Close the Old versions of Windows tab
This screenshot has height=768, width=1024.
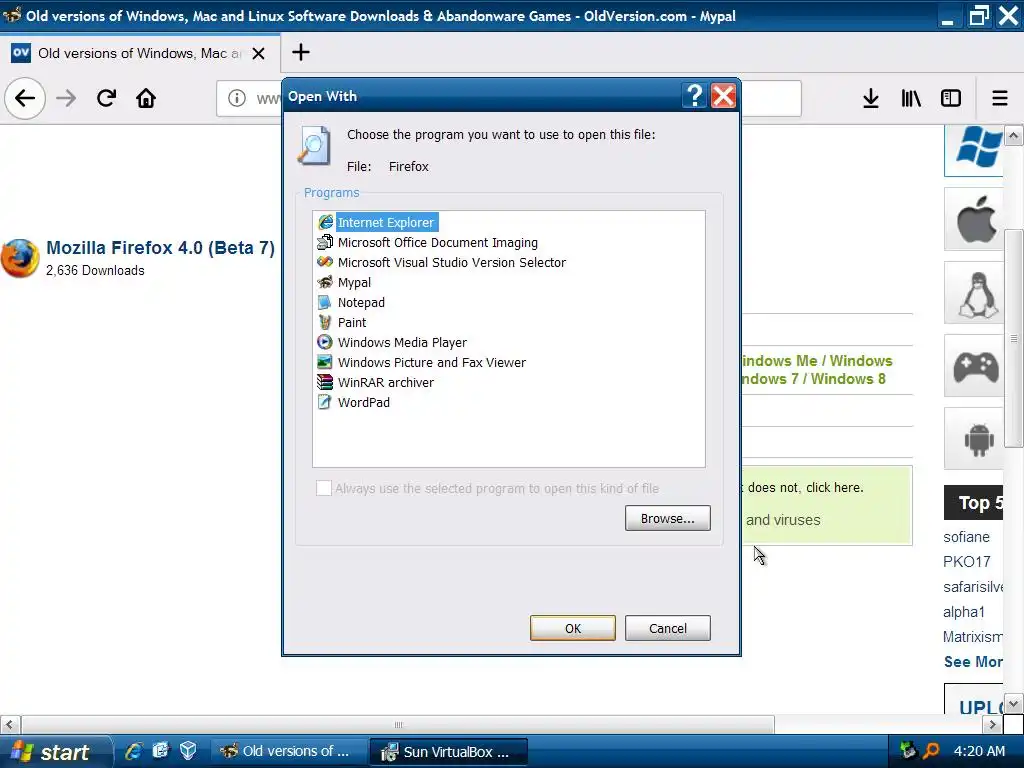(259, 54)
